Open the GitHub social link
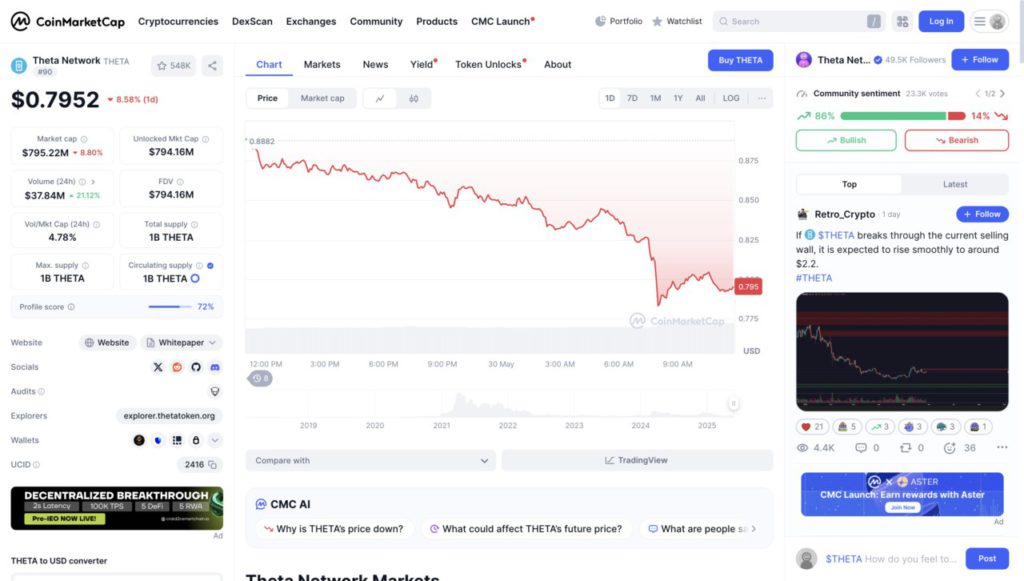This screenshot has height=581, width=1024. point(196,367)
